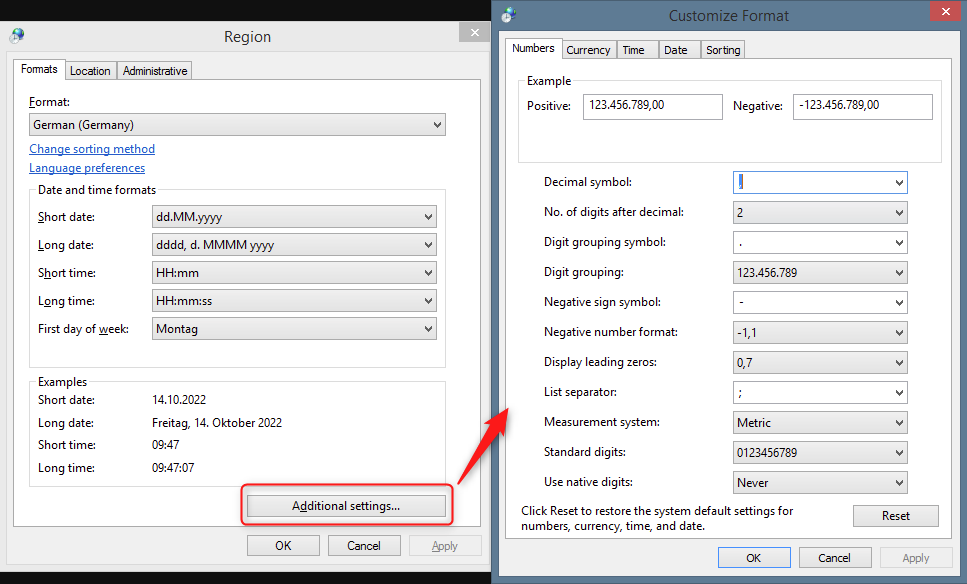Open the Decimal symbol combo box

(820, 183)
